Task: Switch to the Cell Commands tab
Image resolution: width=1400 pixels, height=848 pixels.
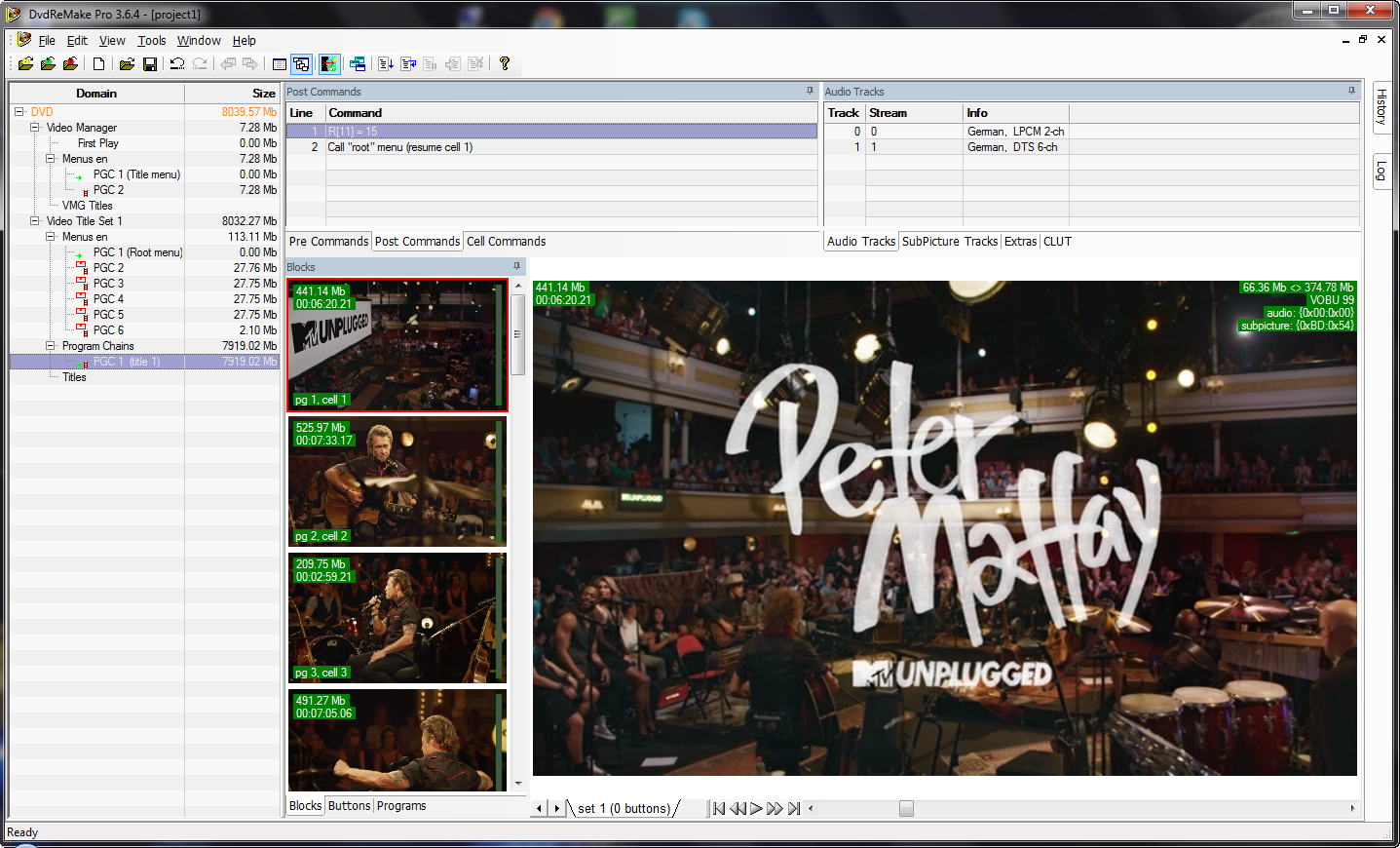Action: [506, 242]
